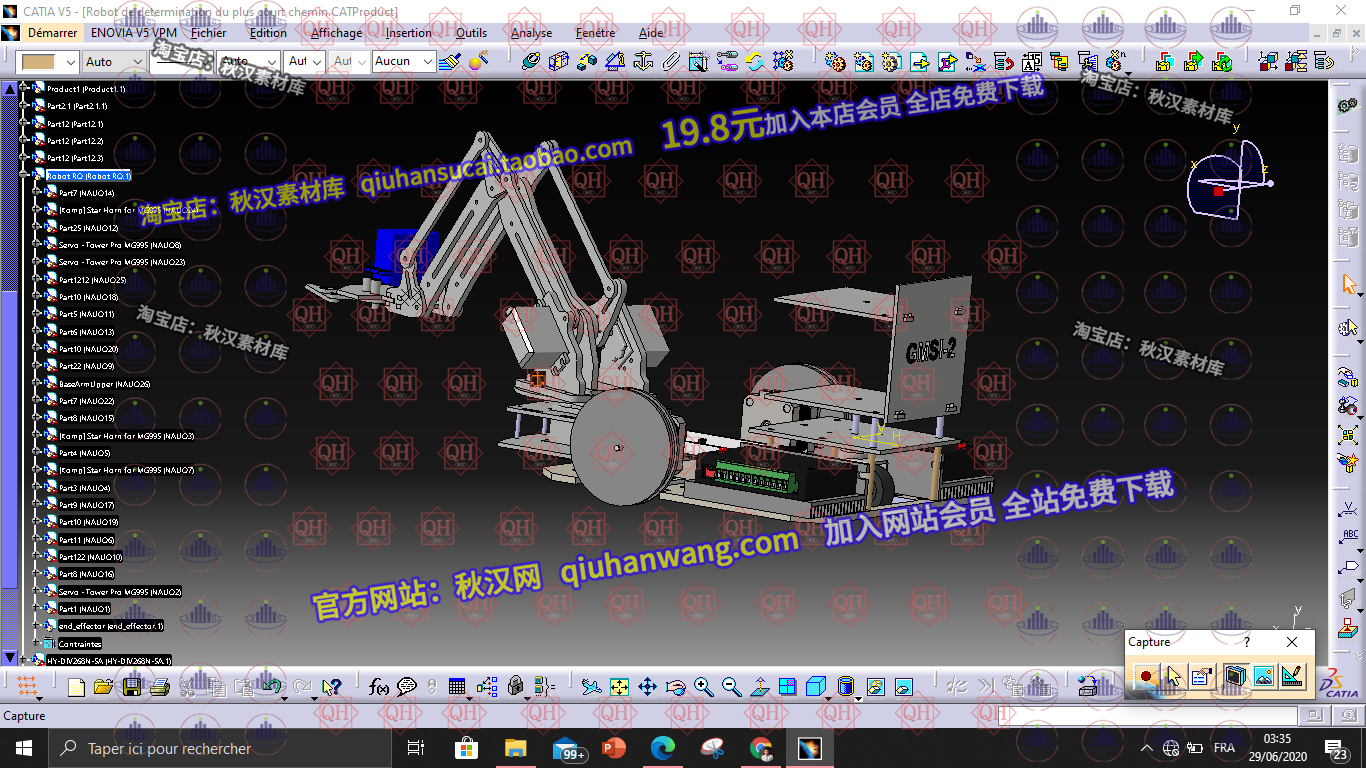This screenshot has height=768, width=1366.
Task: Expand the Part2.1 (Part2.1.1) node
Action: 24,105
